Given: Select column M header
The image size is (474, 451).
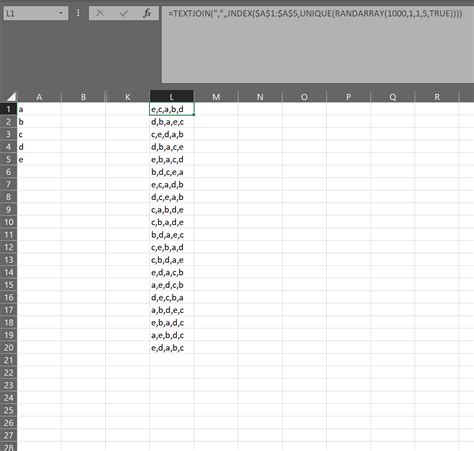Looking at the screenshot, I should pos(216,97).
